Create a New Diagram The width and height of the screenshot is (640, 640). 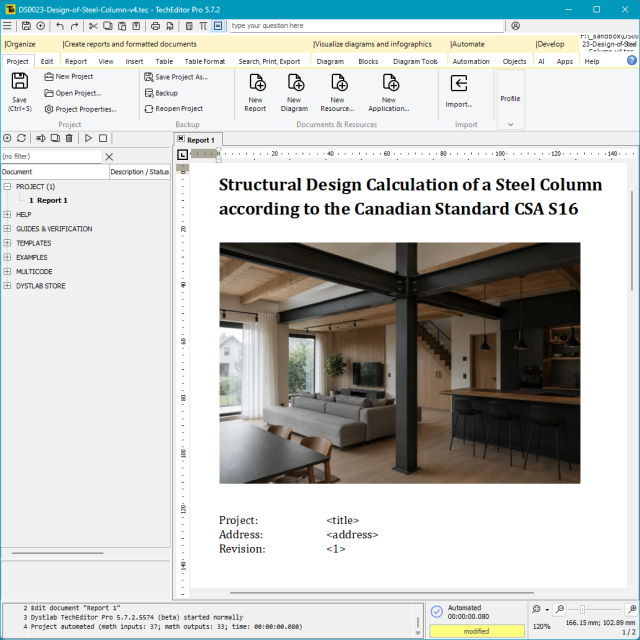(x=294, y=93)
